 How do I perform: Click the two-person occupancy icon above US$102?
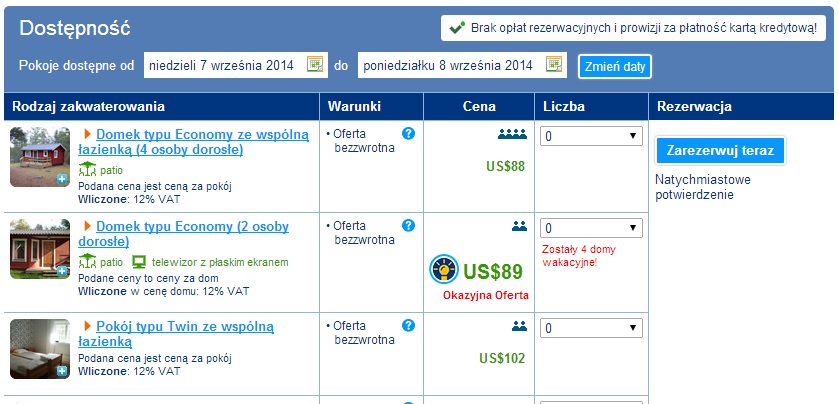pos(519,326)
